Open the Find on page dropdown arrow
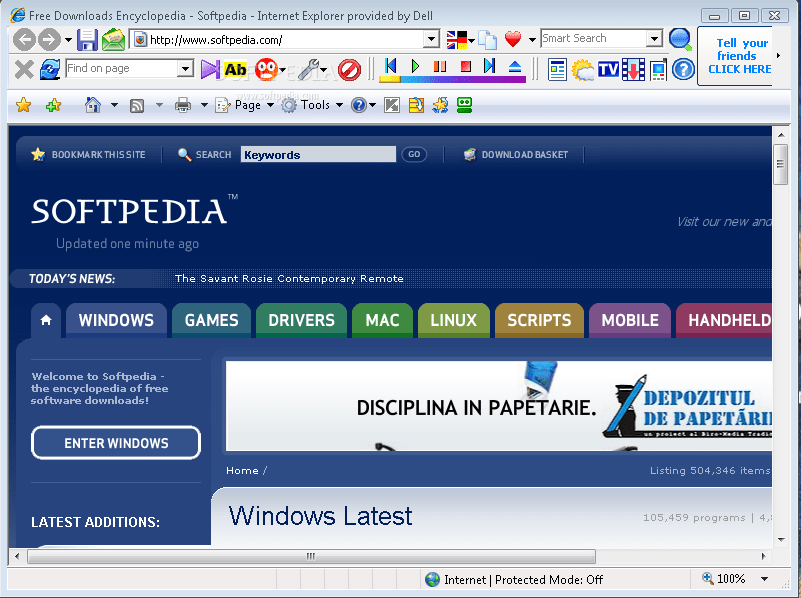This screenshot has height=598, width=801. click(x=185, y=68)
